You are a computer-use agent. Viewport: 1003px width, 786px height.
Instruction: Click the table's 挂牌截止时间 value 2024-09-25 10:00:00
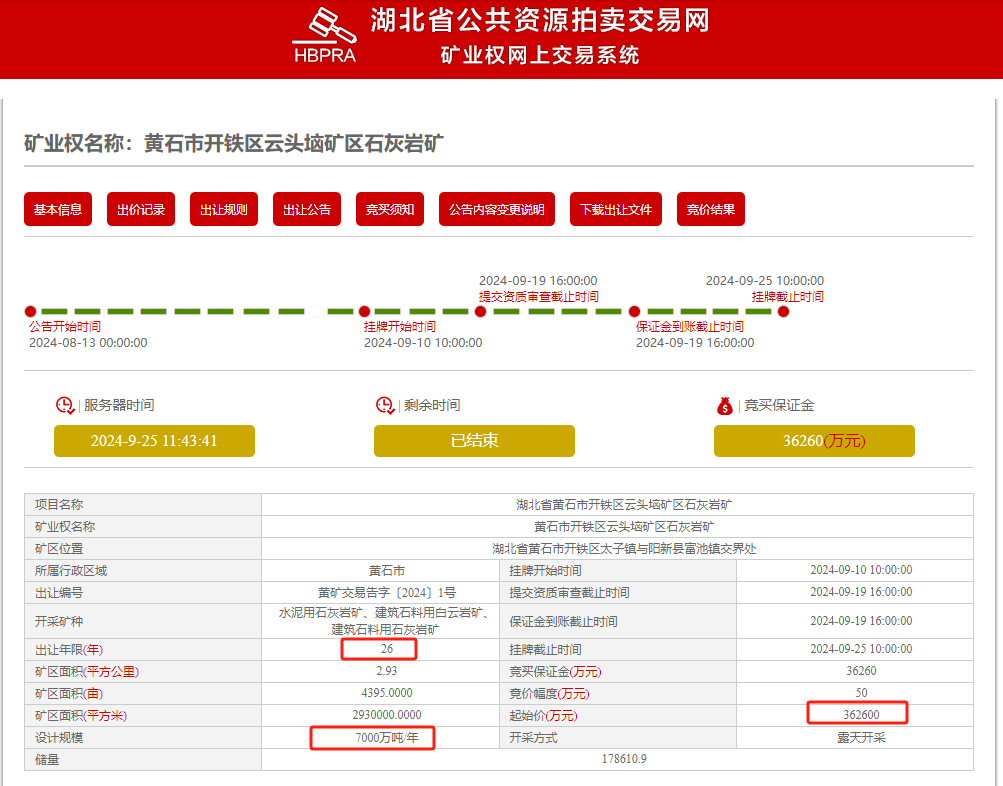coord(861,648)
